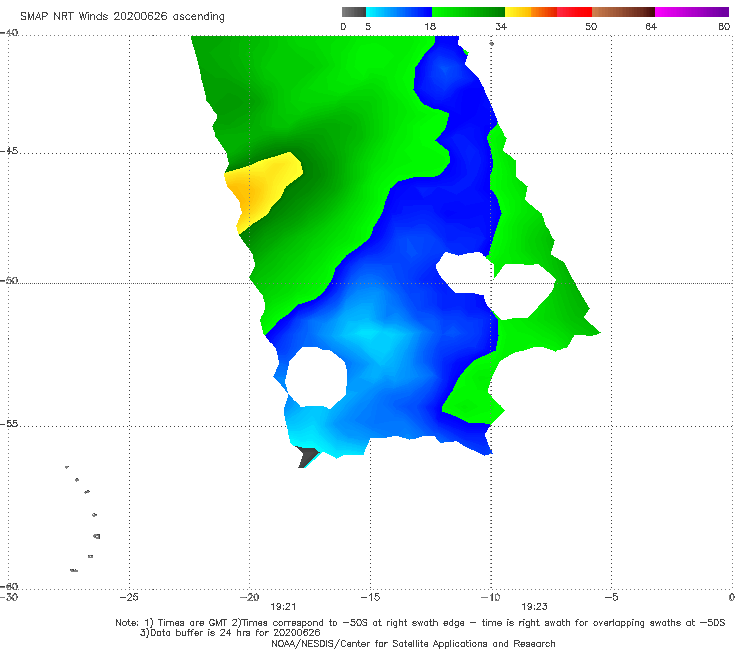Viewport: 740px width, 650px height.
Task: Click the color bar label "5" under cyan
Action: [x=368, y=26]
